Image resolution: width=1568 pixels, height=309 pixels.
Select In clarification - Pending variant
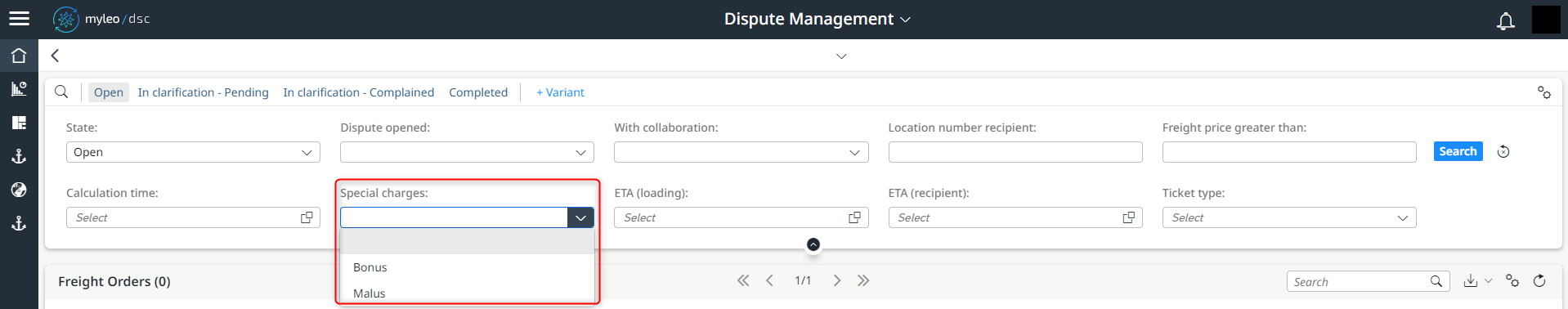tap(204, 92)
